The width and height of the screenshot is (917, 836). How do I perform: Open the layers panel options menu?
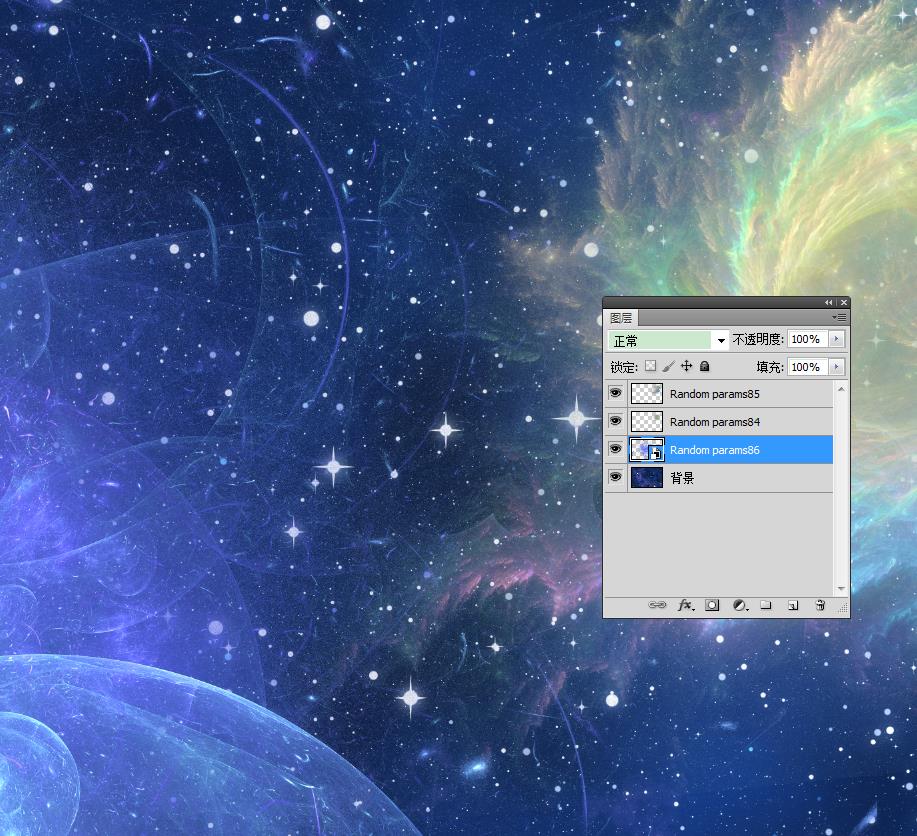pos(839,317)
